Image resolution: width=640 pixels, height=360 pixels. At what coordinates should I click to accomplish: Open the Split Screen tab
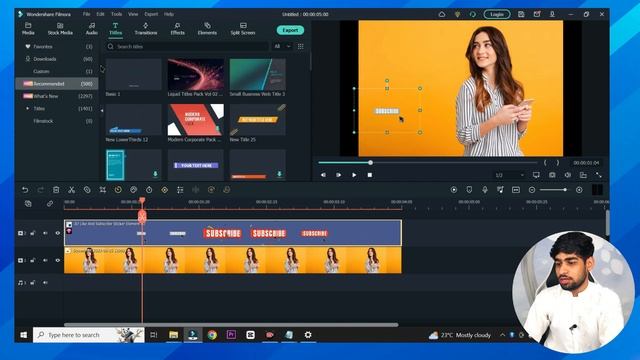tap(243, 29)
